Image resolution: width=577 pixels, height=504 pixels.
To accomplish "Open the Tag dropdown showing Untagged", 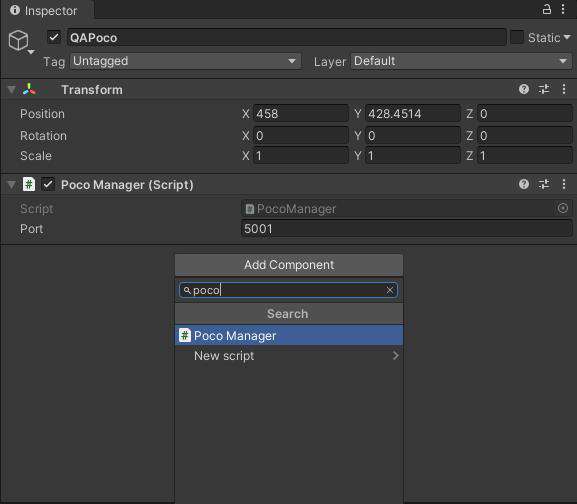I will pyautogui.click(x=186, y=61).
